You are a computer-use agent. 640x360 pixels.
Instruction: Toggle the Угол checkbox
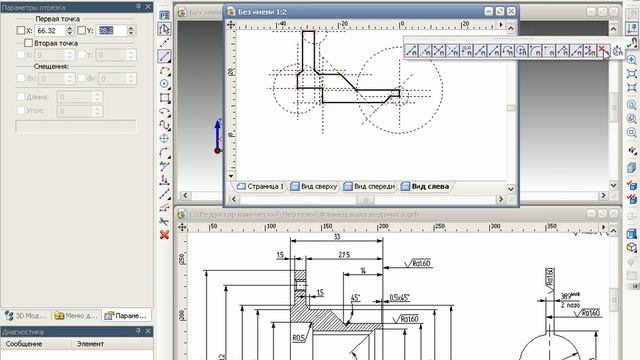[x=21, y=110]
